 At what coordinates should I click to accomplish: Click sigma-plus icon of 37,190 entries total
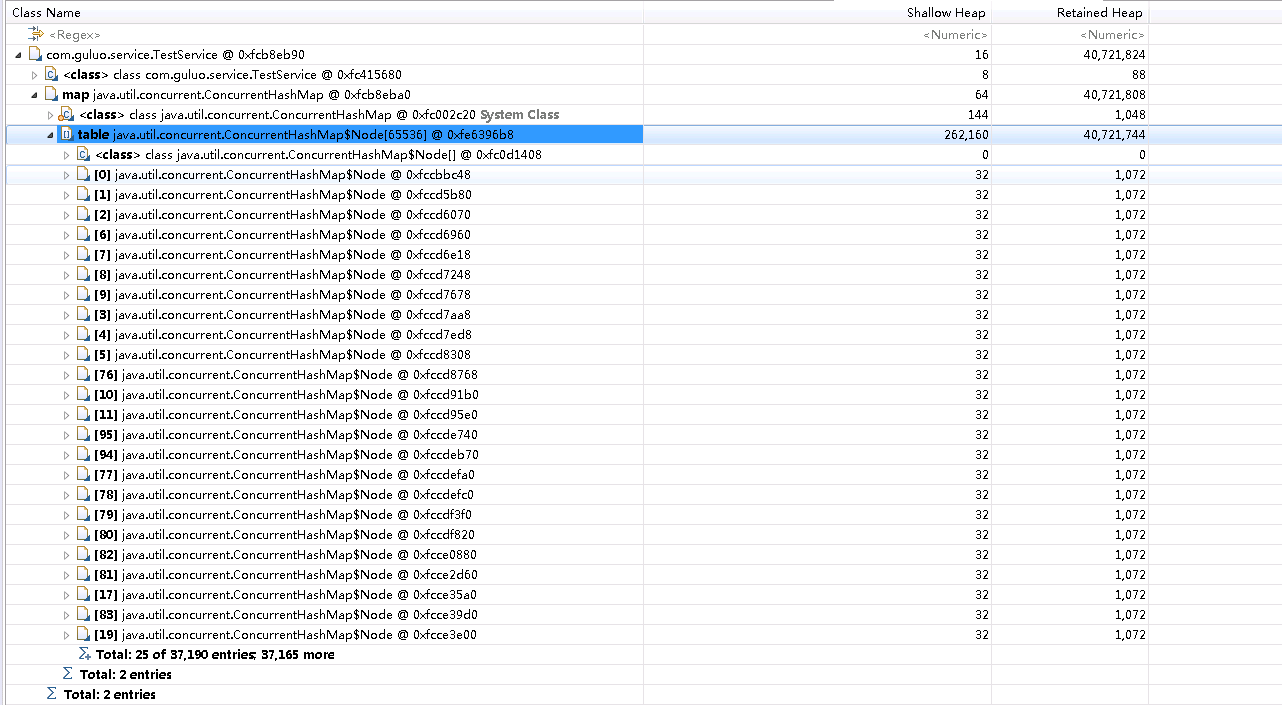tap(84, 655)
